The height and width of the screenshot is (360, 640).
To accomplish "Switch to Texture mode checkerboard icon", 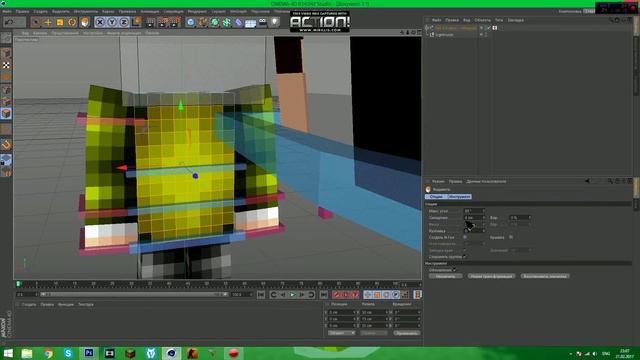I will click(6, 65).
